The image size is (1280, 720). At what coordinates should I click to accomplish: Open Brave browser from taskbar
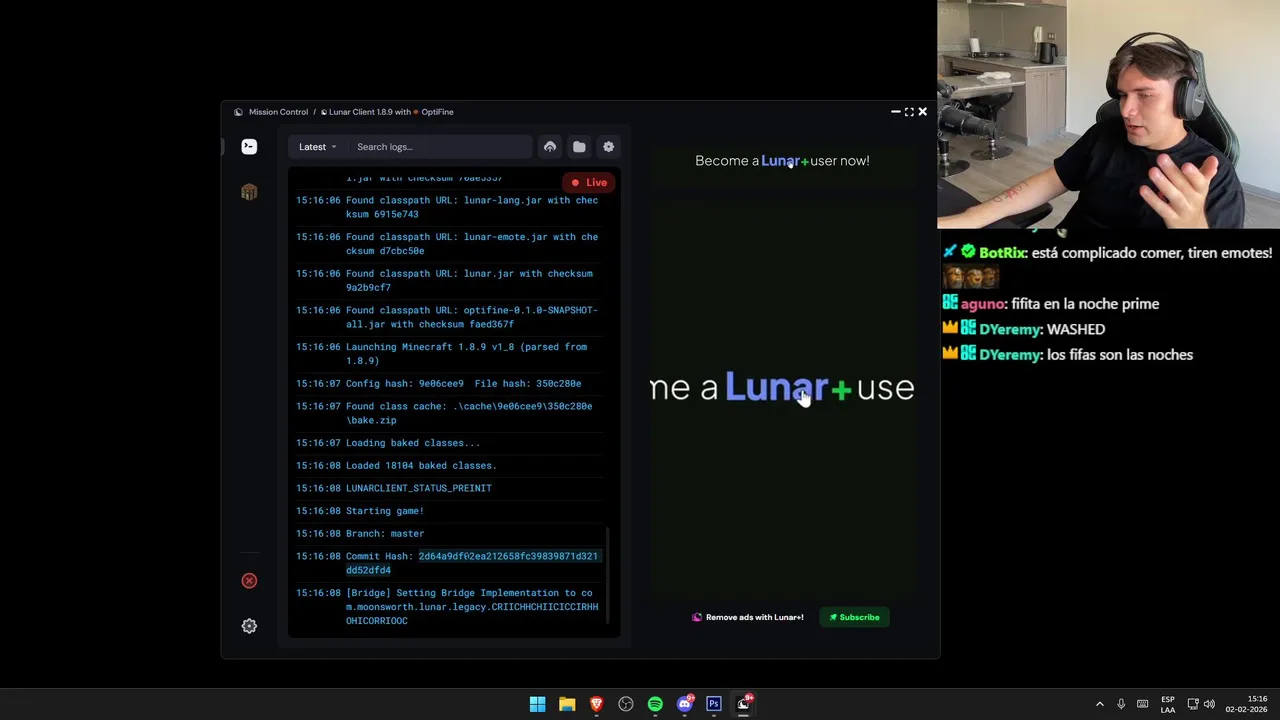pyautogui.click(x=596, y=704)
